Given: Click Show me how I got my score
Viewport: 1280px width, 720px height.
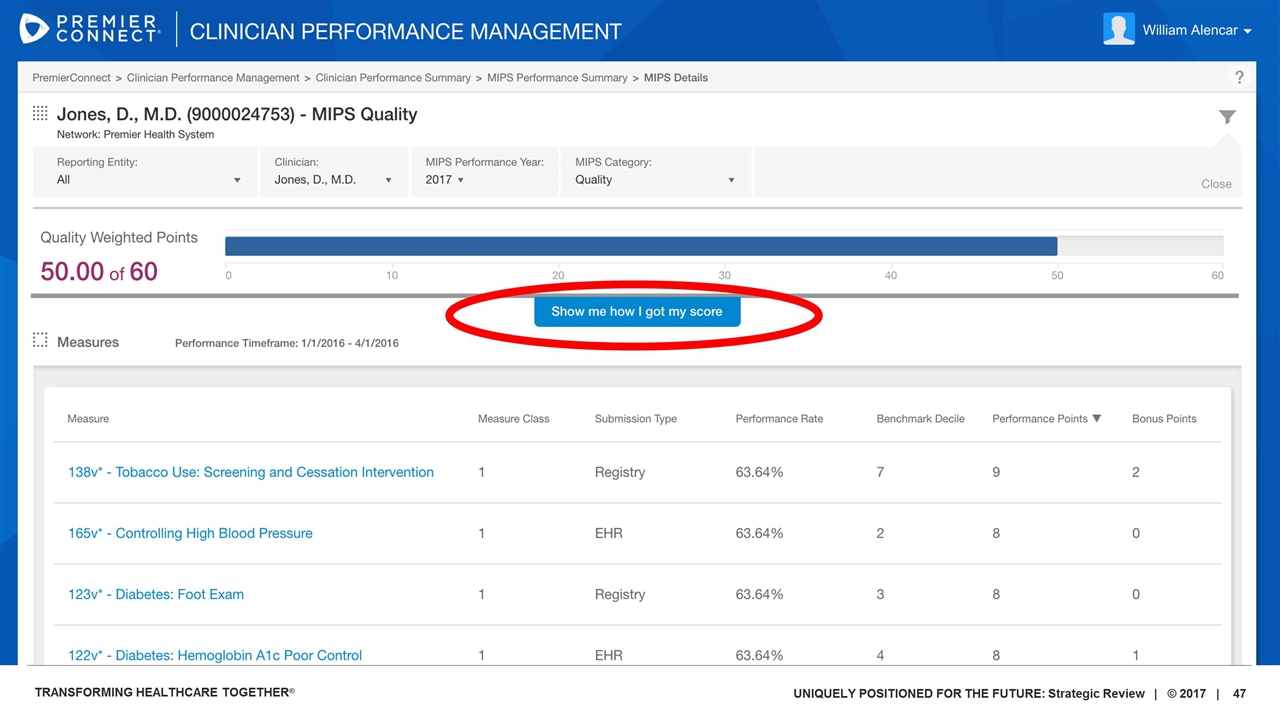Looking at the screenshot, I should coord(637,311).
